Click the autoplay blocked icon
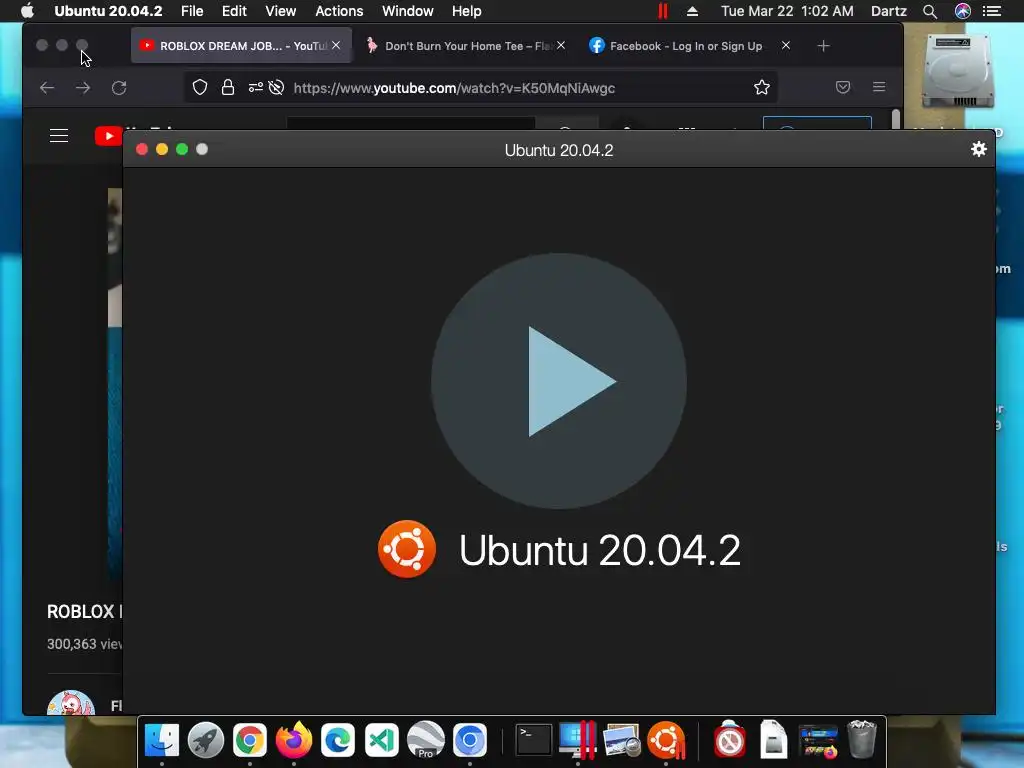The width and height of the screenshot is (1024, 768). click(276, 88)
